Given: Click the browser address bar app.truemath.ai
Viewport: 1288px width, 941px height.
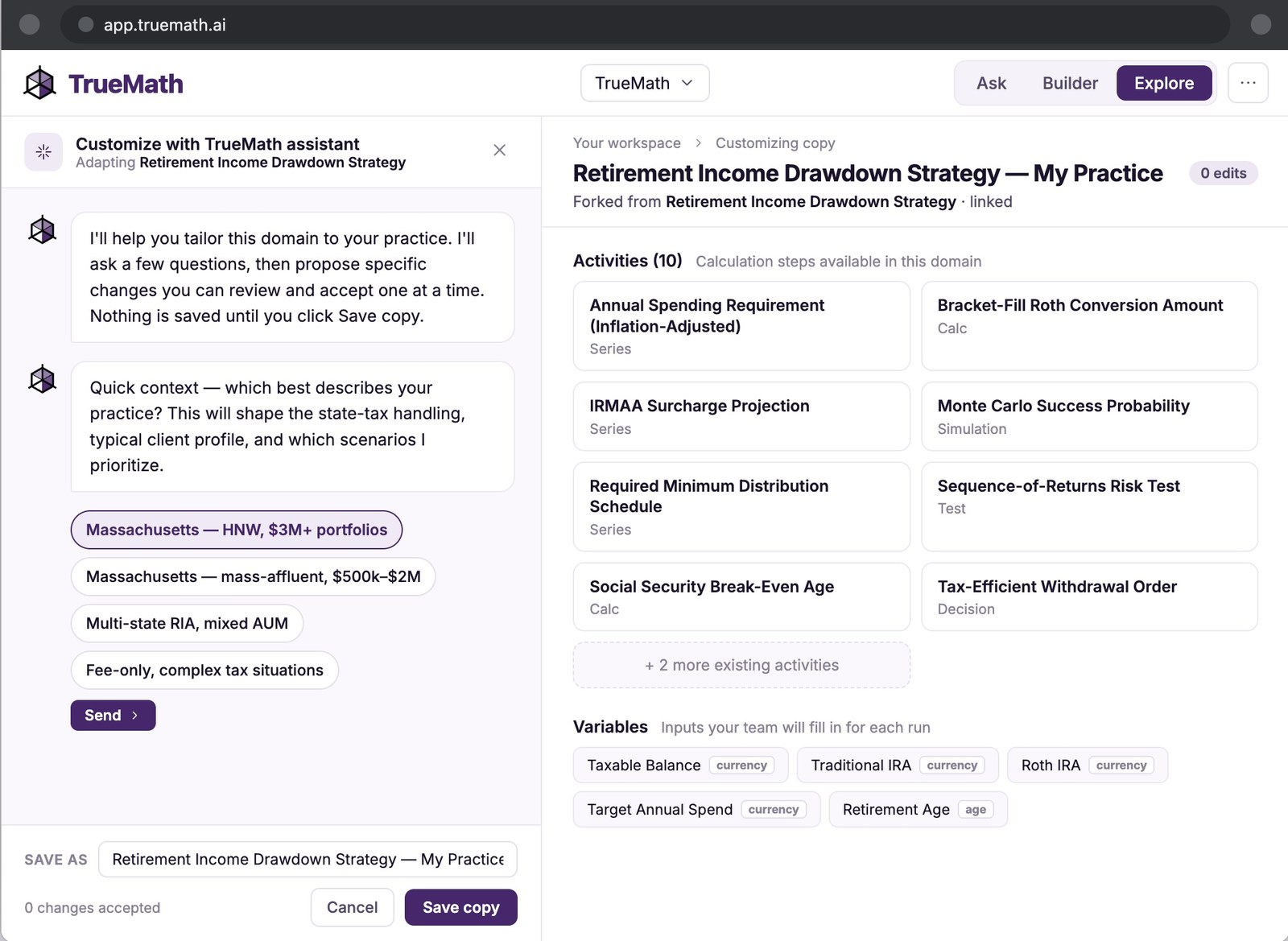Looking at the screenshot, I should tap(644, 25).
